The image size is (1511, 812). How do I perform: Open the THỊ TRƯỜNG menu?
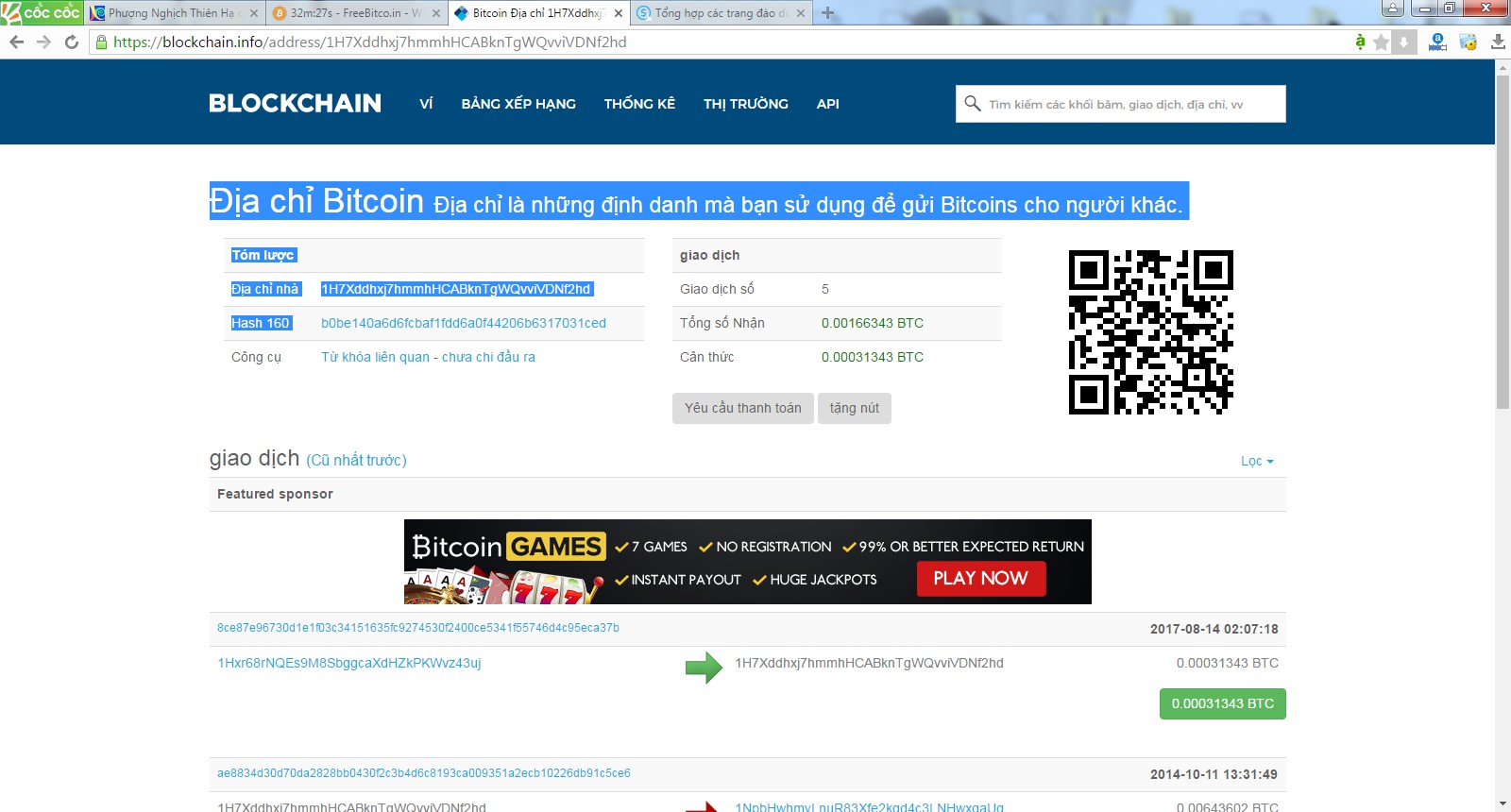click(x=746, y=104)
